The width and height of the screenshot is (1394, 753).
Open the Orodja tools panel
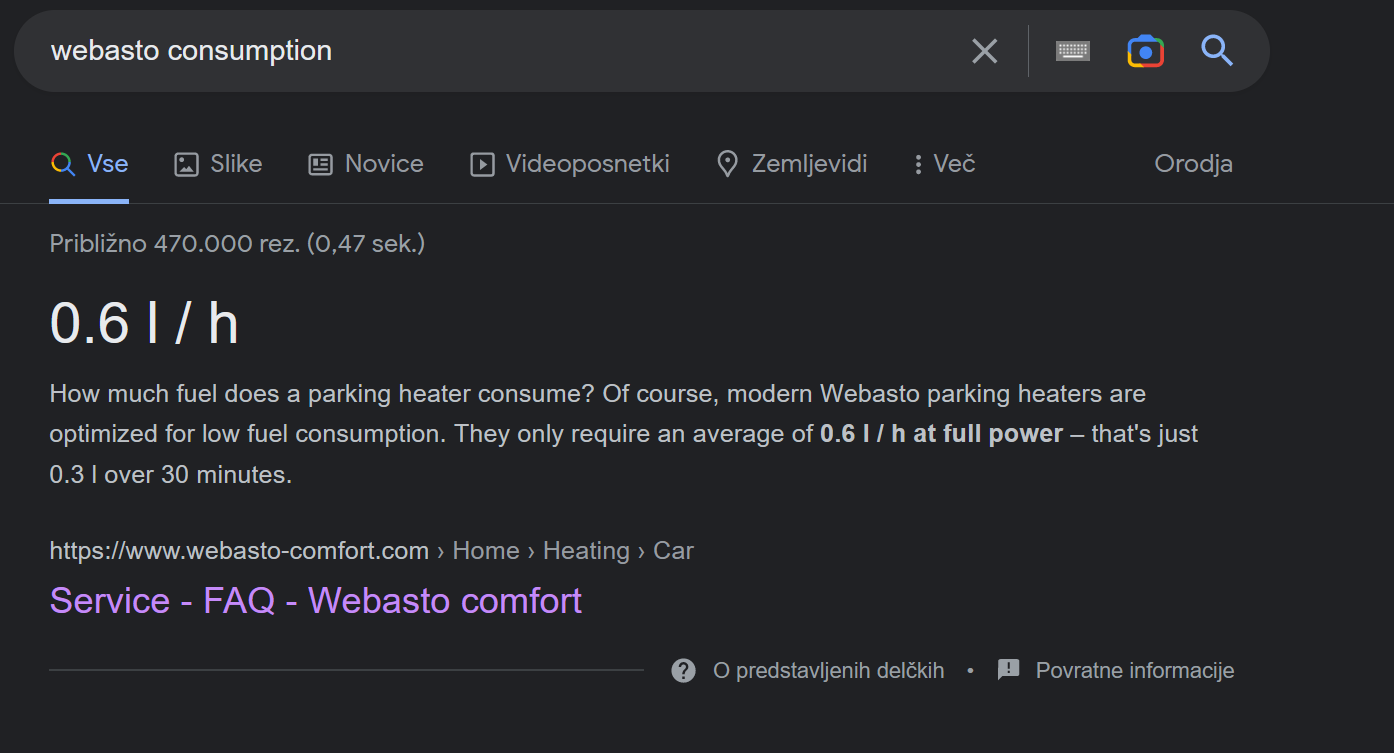(1193, 164)
